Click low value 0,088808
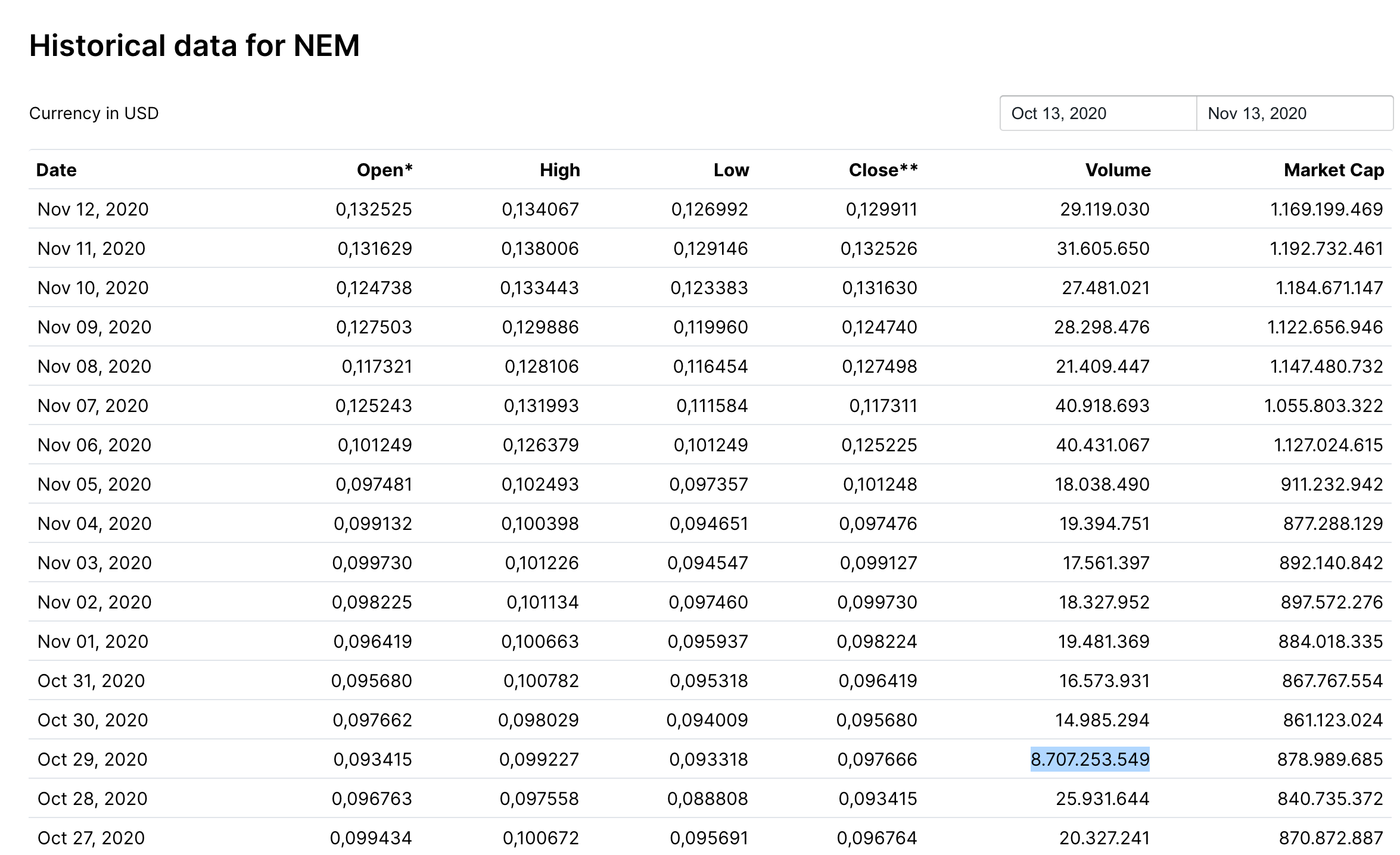Viewport: 1400px width, 855px height. pos(707,799)
